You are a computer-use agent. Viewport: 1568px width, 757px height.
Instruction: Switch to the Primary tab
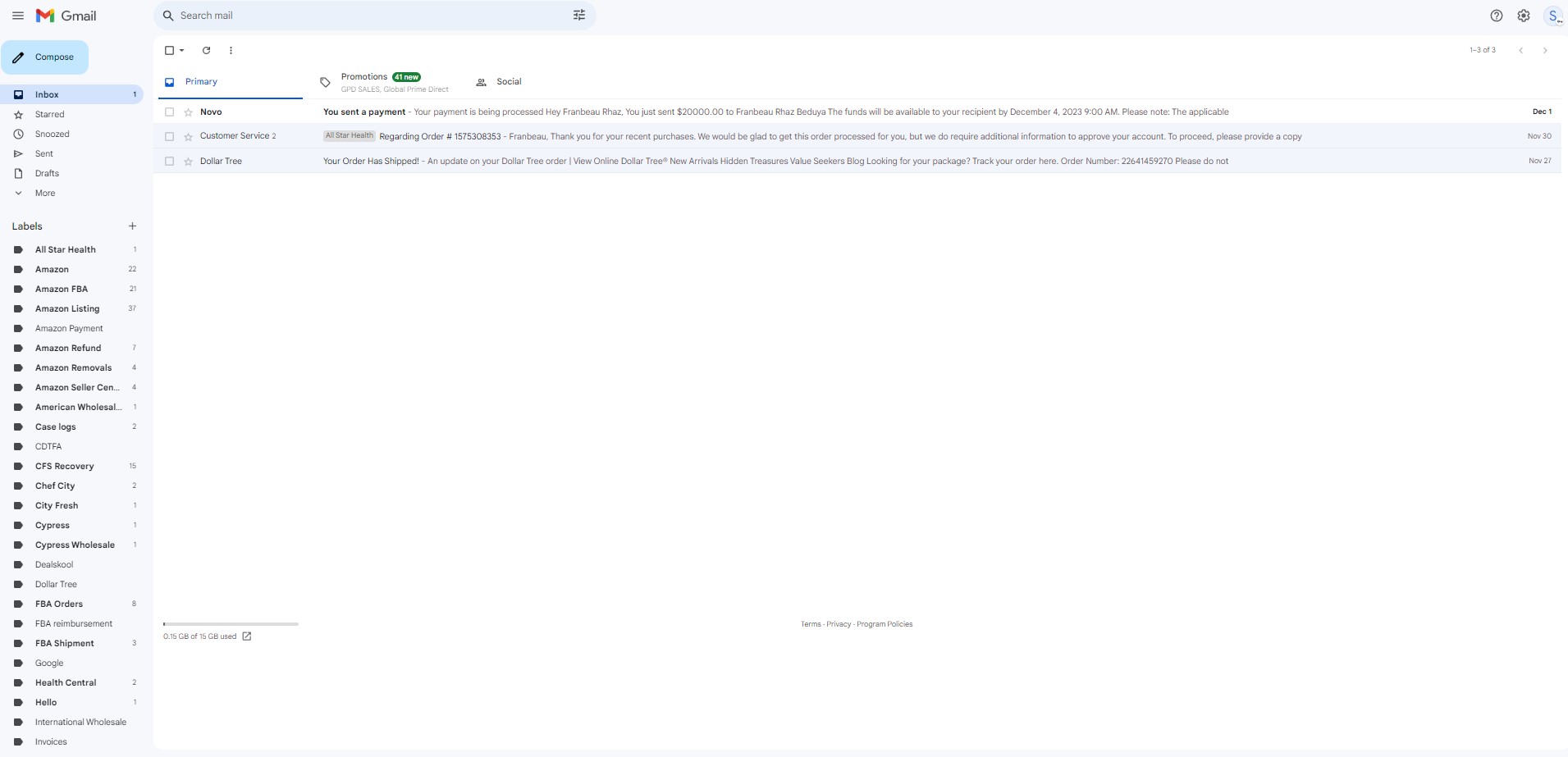231,82
